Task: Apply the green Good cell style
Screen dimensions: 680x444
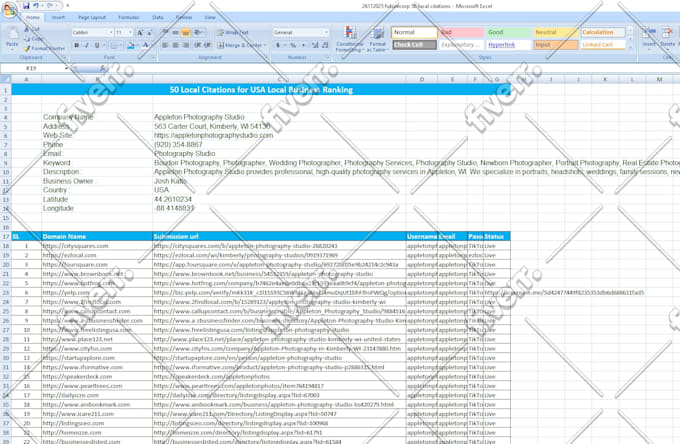Action: [508, 33]
